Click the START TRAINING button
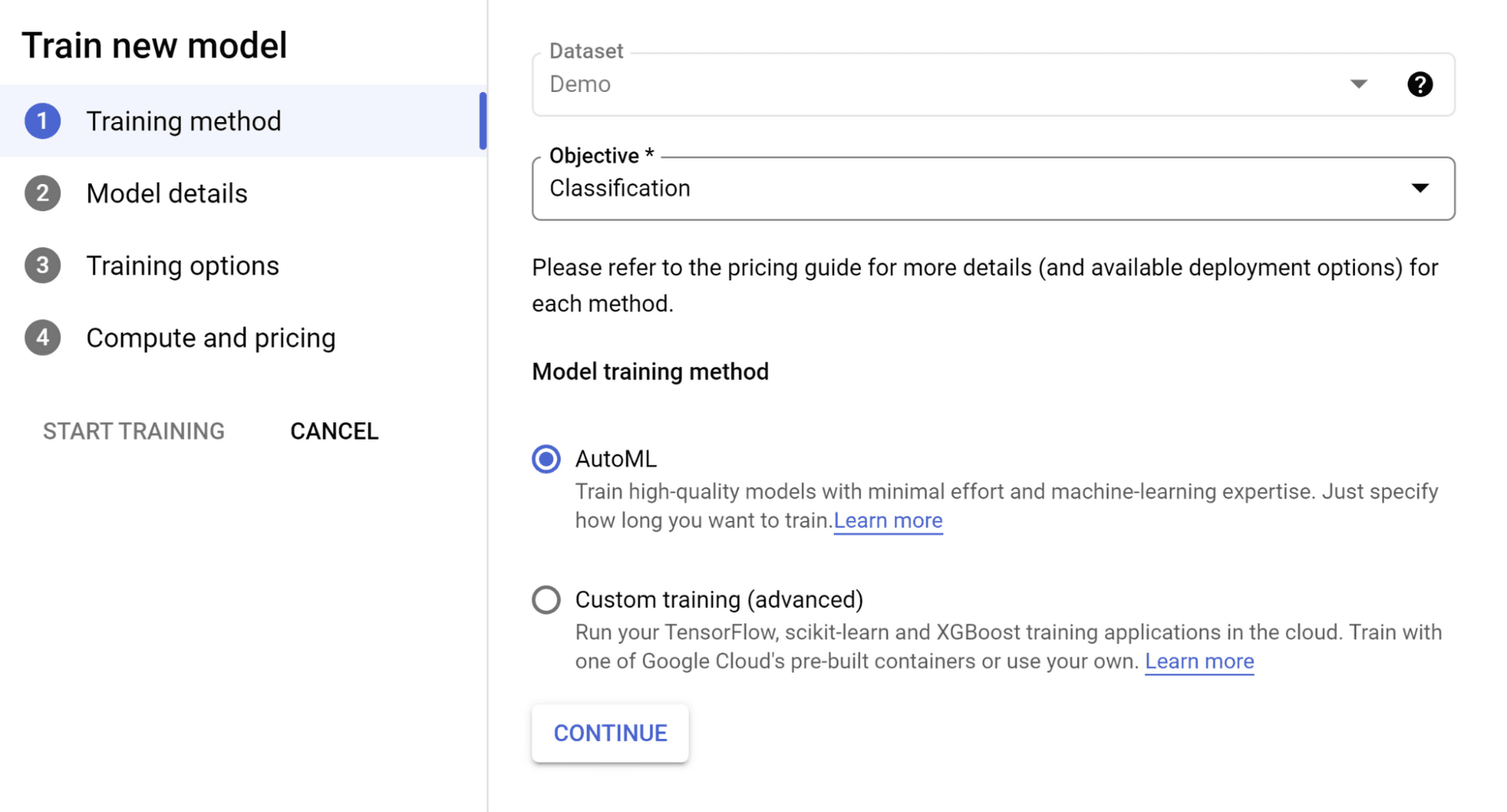The image size is (1507, 812). click(133, 431)
